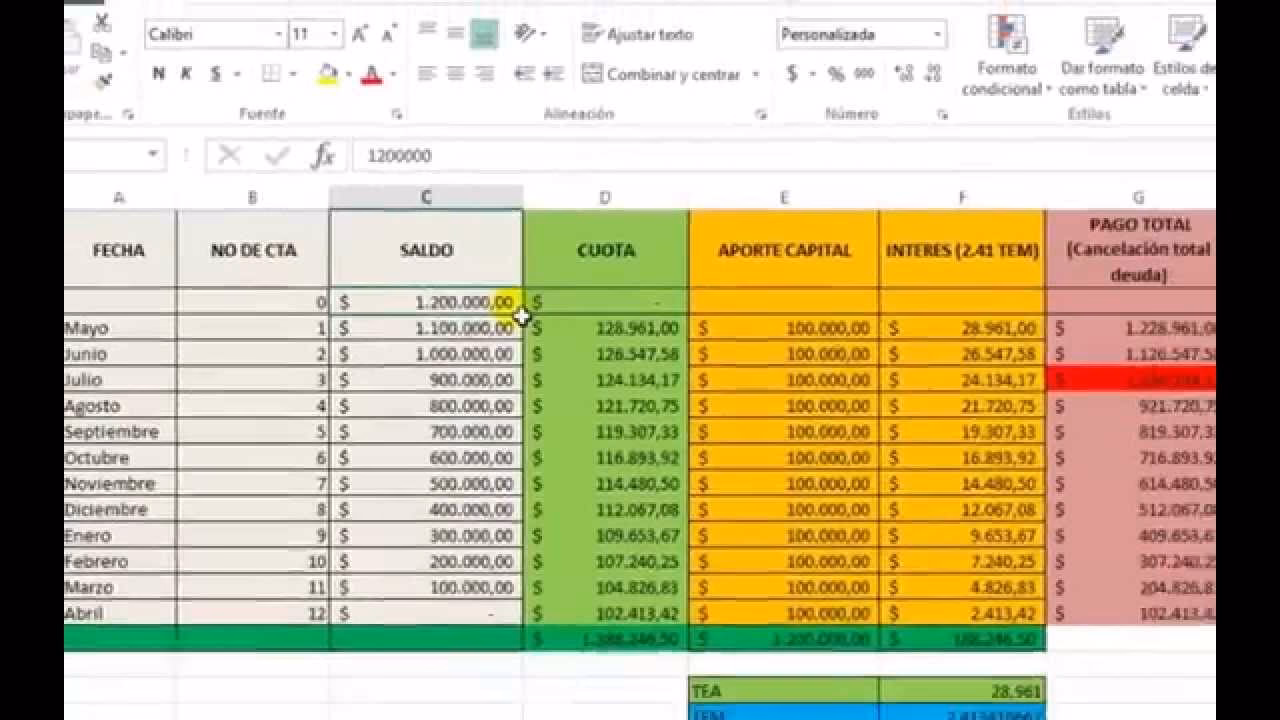Expand the border style dropdown arrow
Image resolution: width=1280 pixels, height=720 pixels.
(293, 73)
